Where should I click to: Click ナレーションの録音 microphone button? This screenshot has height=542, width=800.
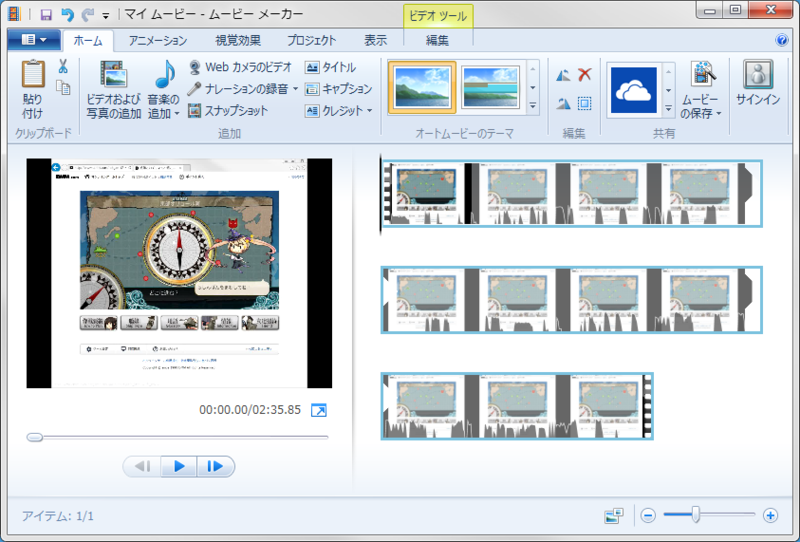tap(238, 89)
